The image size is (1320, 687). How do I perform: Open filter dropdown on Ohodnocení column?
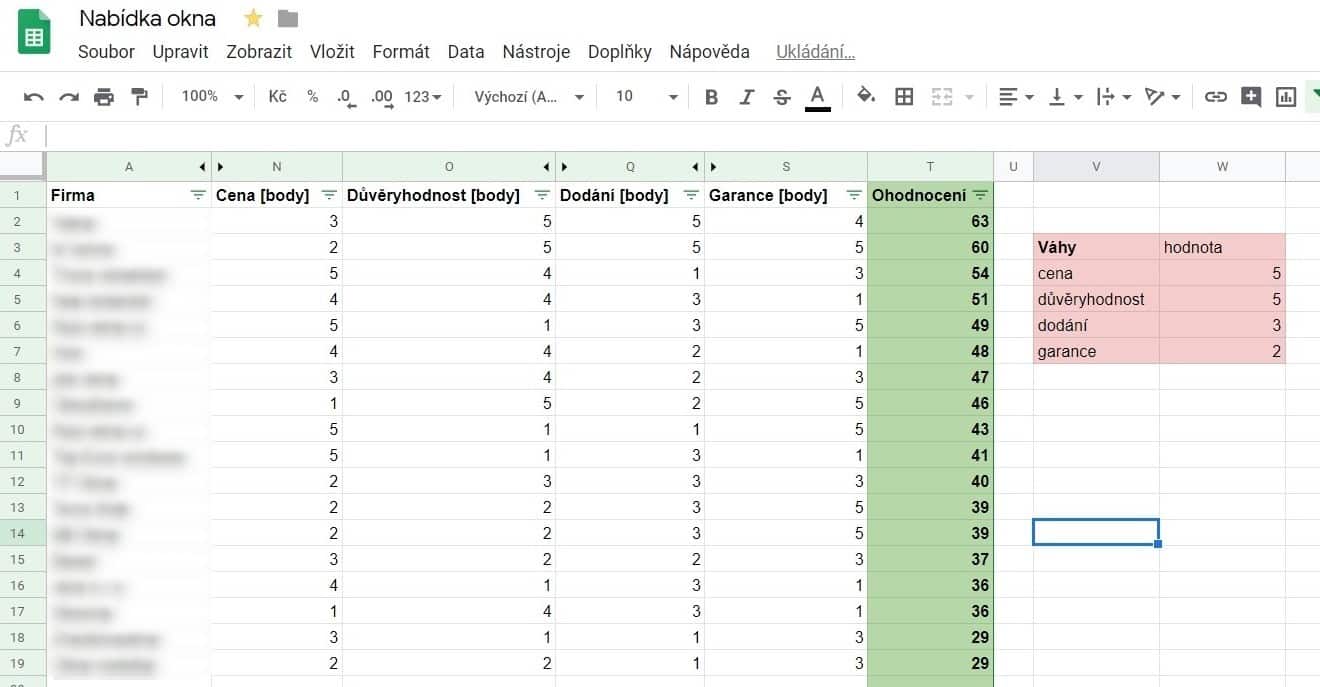point(980,195)
